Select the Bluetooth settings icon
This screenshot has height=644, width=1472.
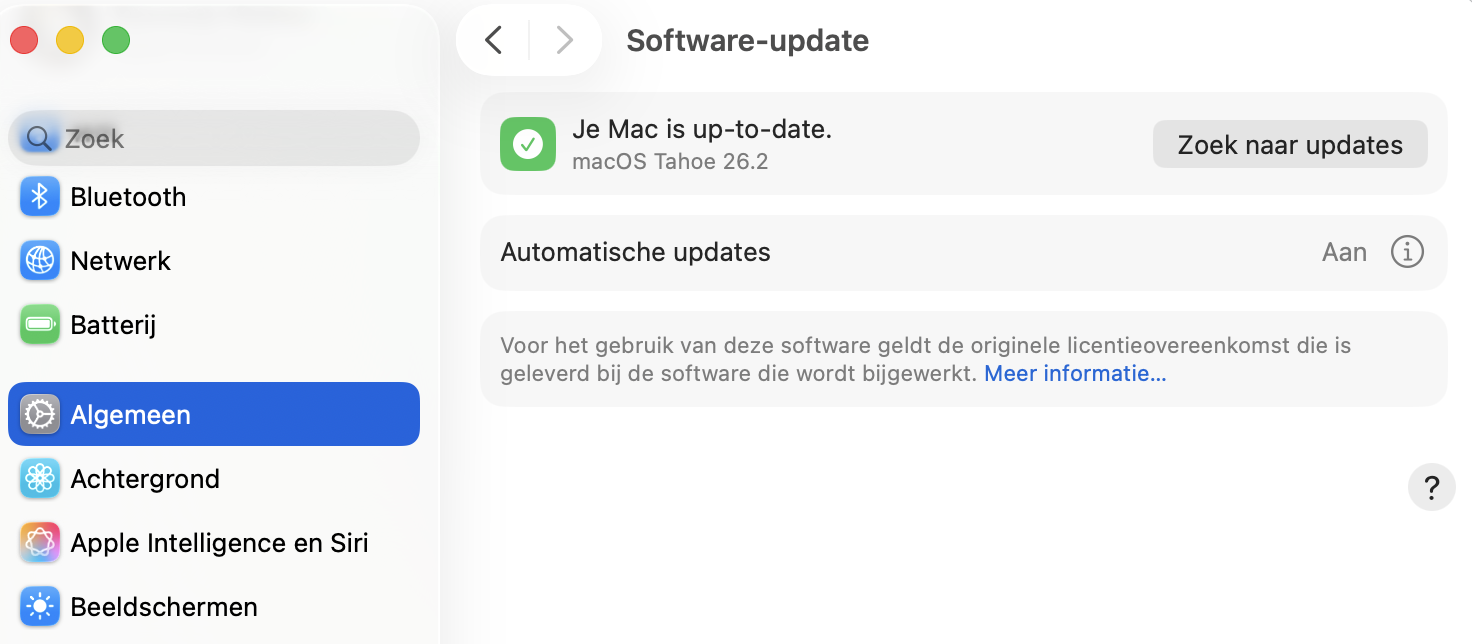[39, 196]
